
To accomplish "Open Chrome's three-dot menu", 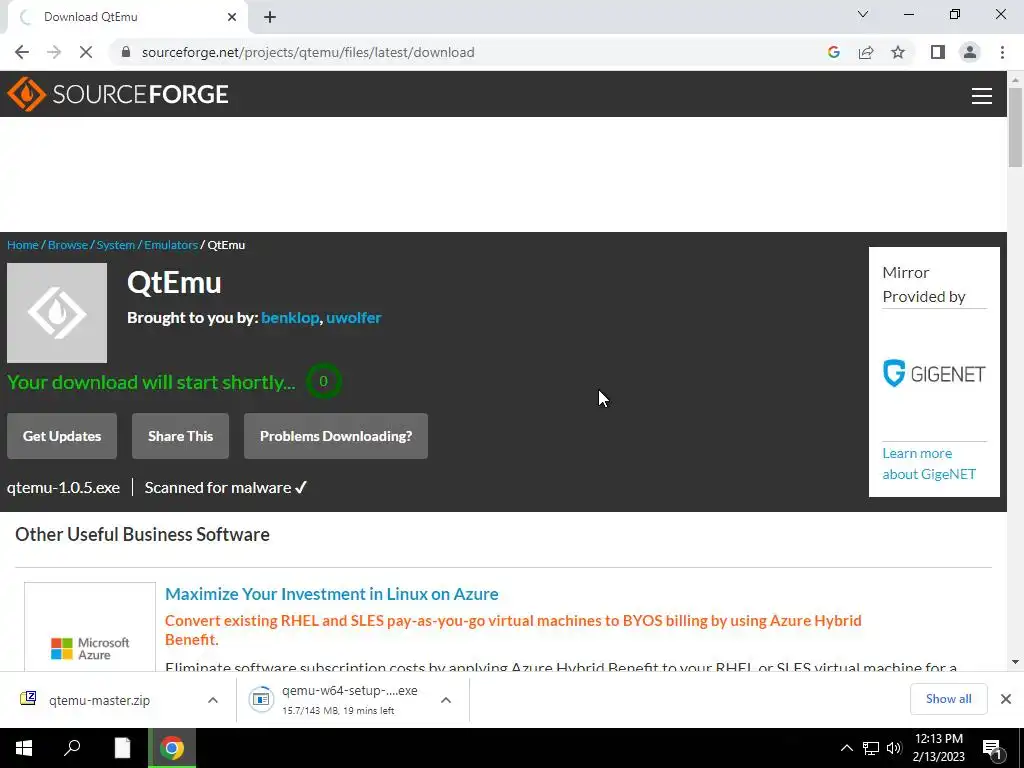I will pyautogui.click(x=1002, y=52).
